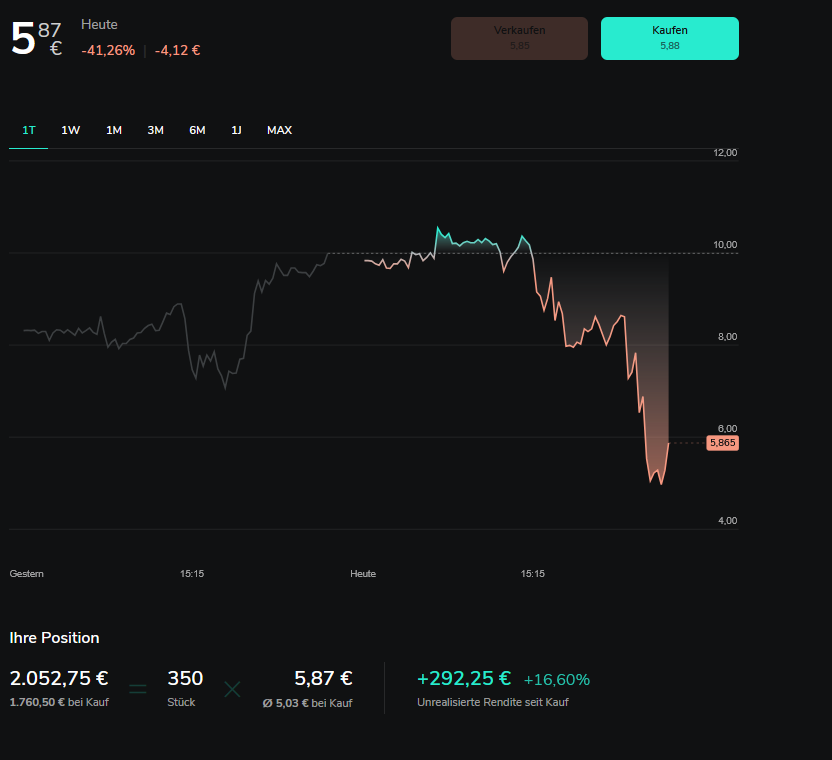This screenshot has height=760, width=832.
Task: Click the -4,12 € daily loss amount
Action: [177, 50]
